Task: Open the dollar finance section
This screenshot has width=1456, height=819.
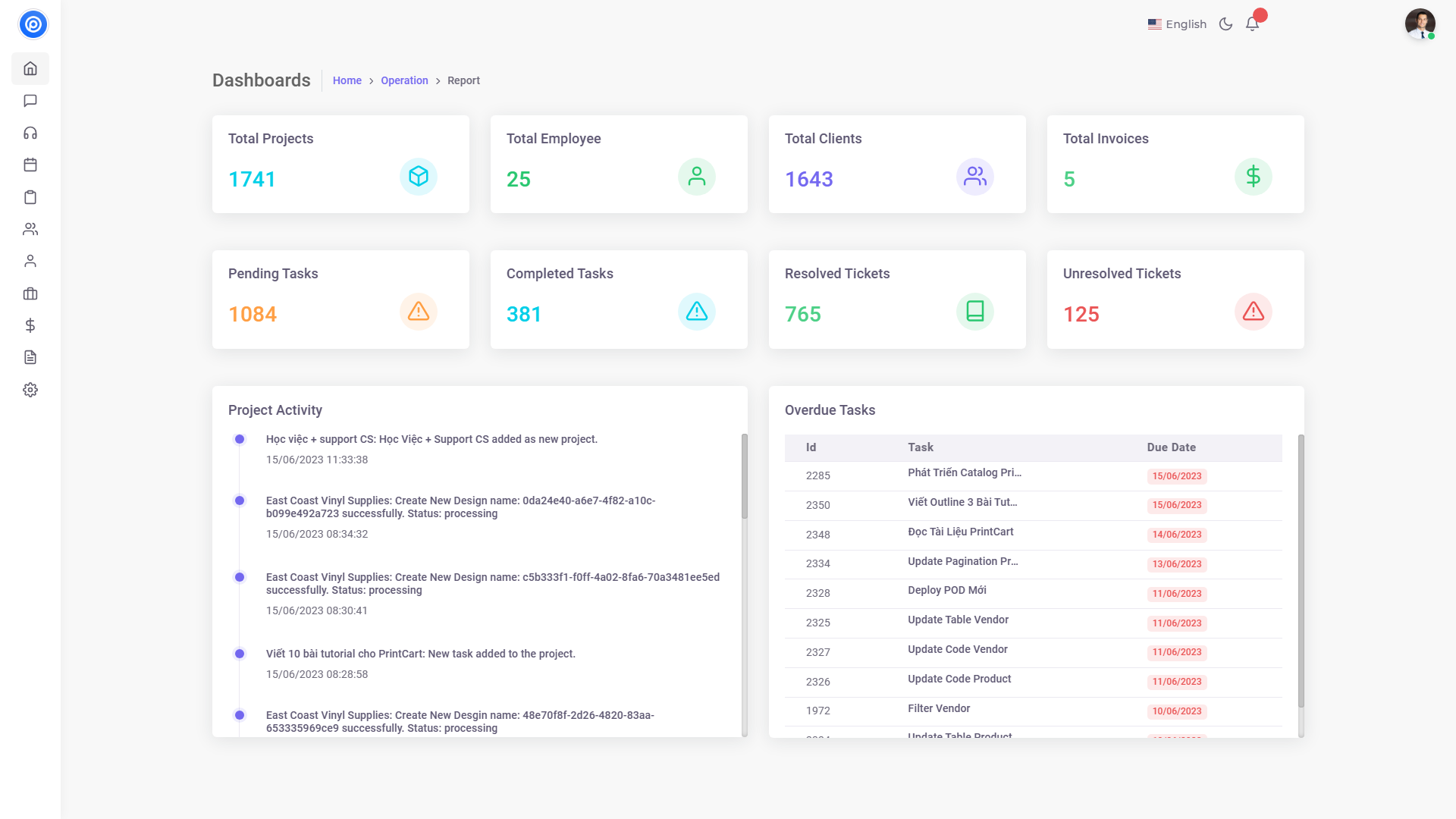Action: point(30,325)
